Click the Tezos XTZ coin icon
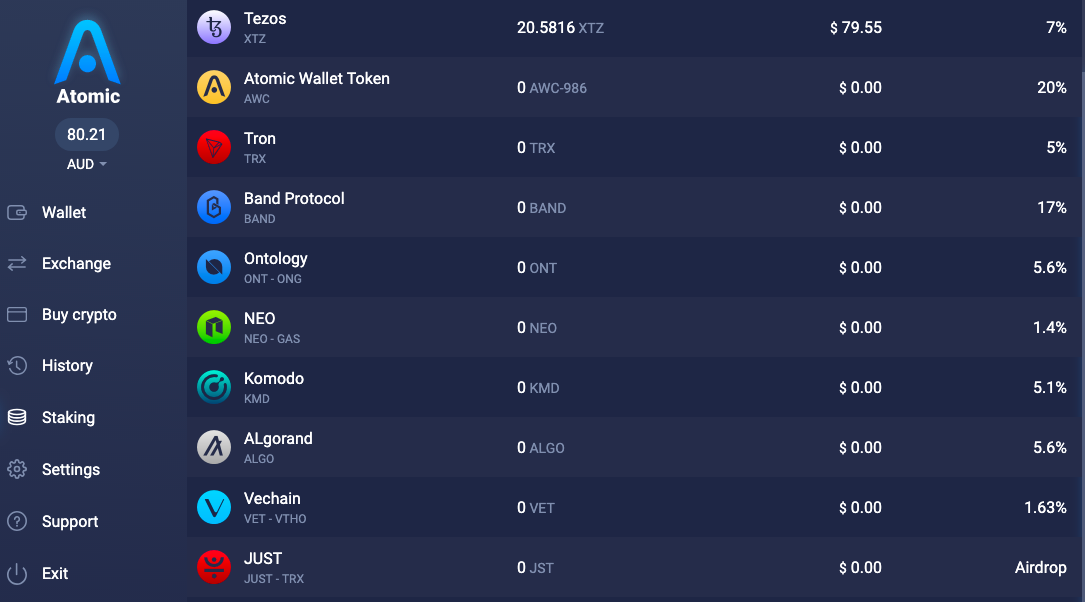1085x602 pixels. 214,28
